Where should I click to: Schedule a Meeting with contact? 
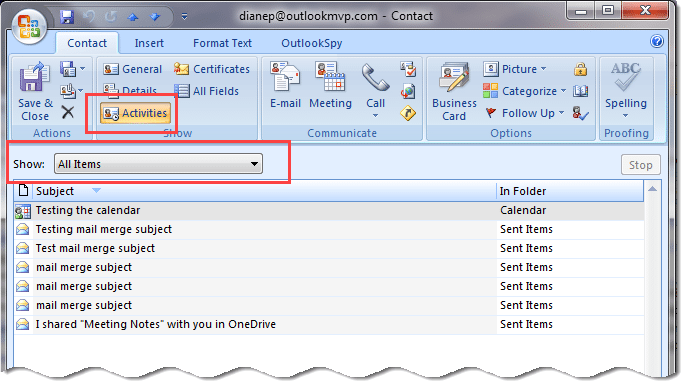pos(330,86)
